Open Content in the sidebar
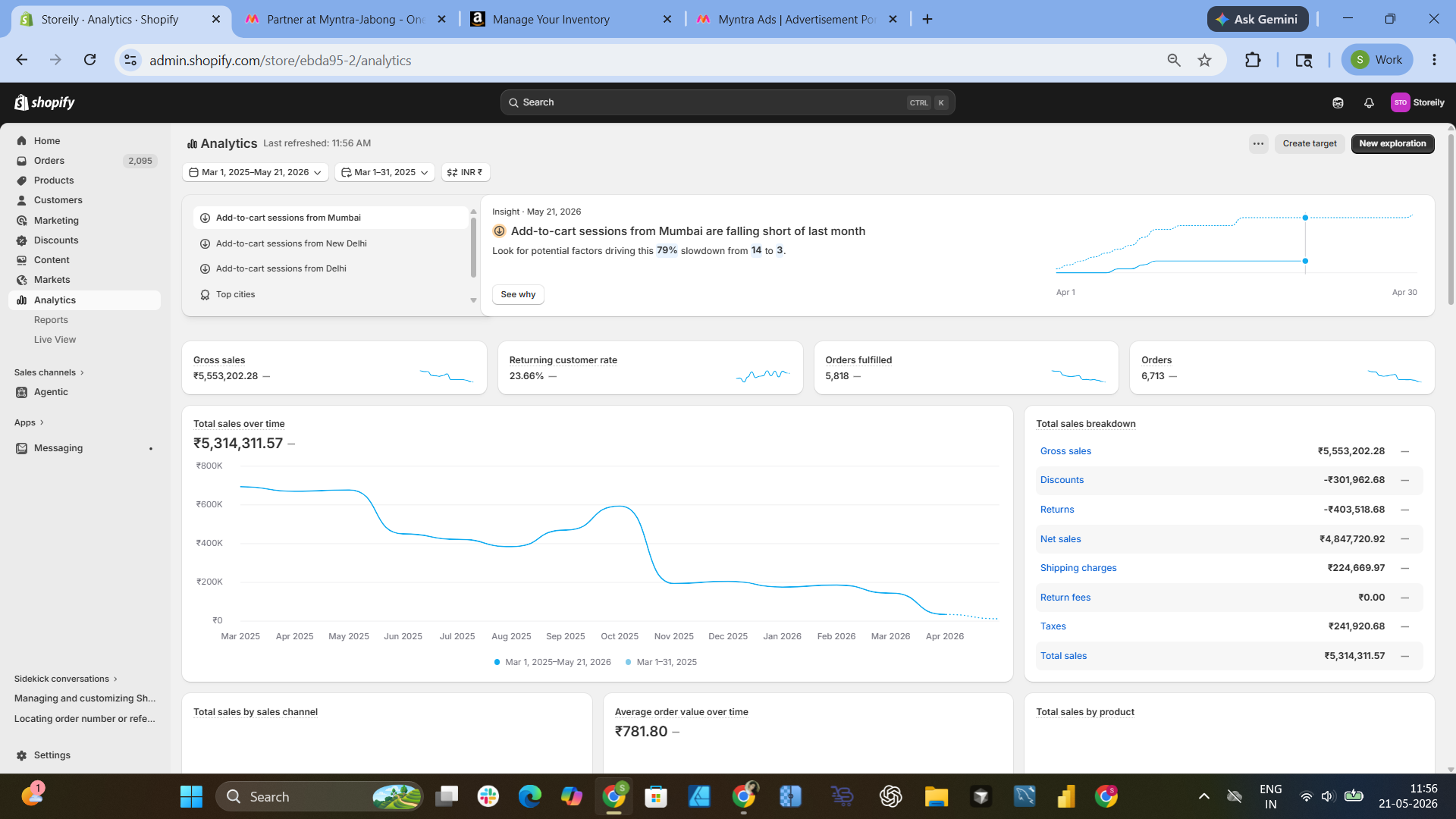 pyautogui.click(x=52, y=260)
